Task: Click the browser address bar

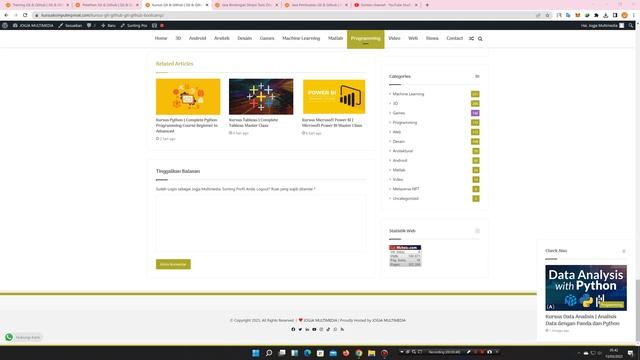Action: (286, 15)
